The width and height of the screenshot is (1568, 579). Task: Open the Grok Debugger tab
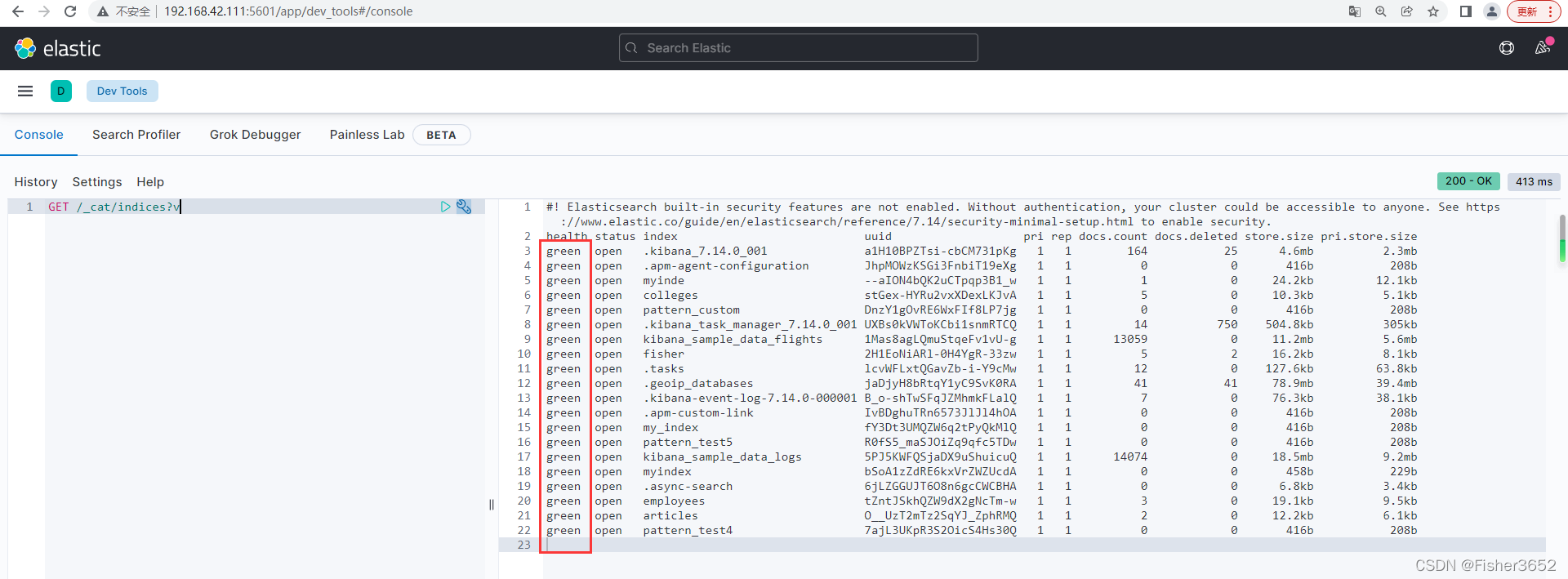(x=255, y=135)
